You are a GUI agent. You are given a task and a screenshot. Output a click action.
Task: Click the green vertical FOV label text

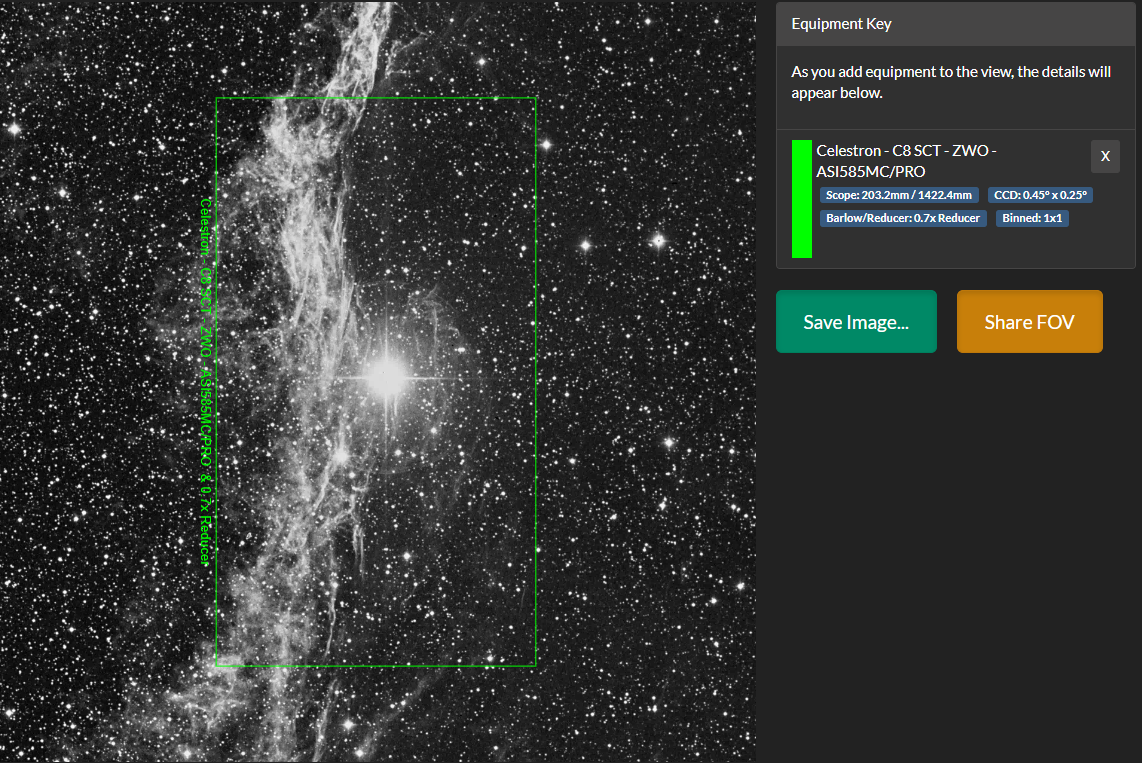(x=206, y=382)
